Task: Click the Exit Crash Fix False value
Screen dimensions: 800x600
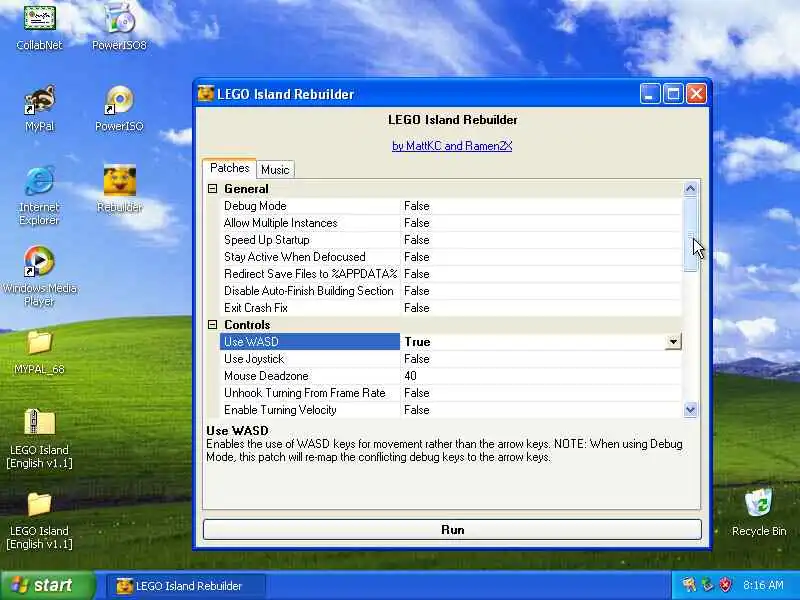Action: tap(541, 308)
